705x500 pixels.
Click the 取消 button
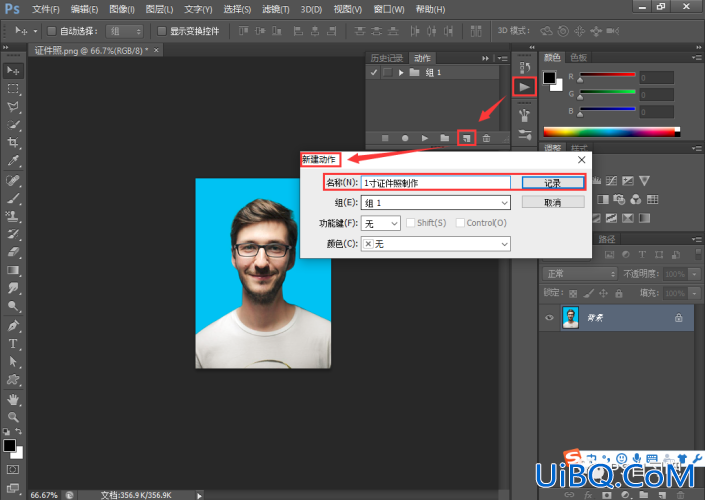553,202
